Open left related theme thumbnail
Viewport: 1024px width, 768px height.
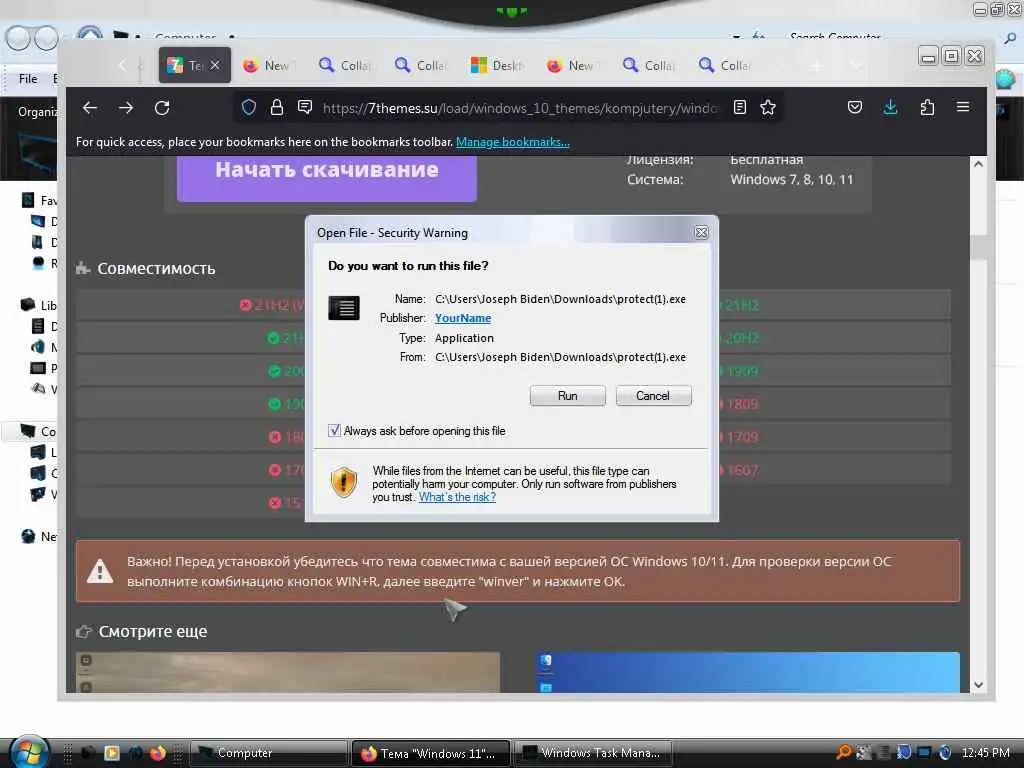click(x=288, y=672)
